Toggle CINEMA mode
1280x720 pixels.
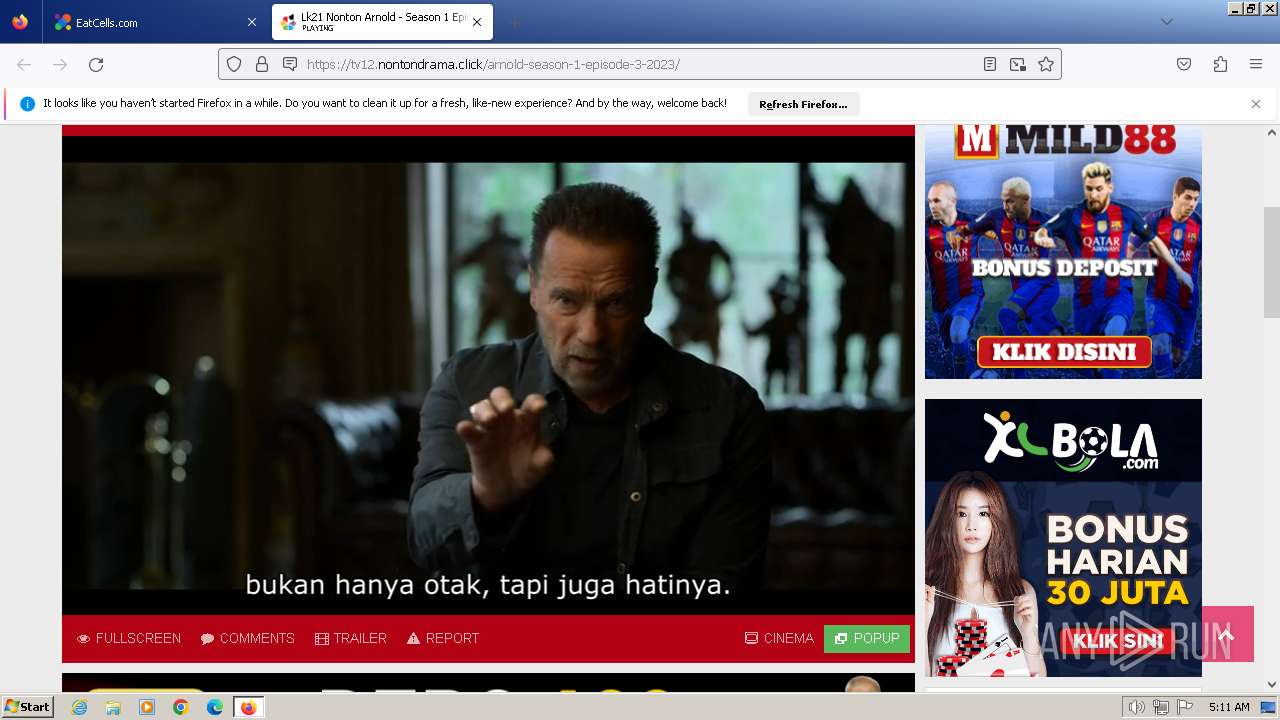(779, 638)
